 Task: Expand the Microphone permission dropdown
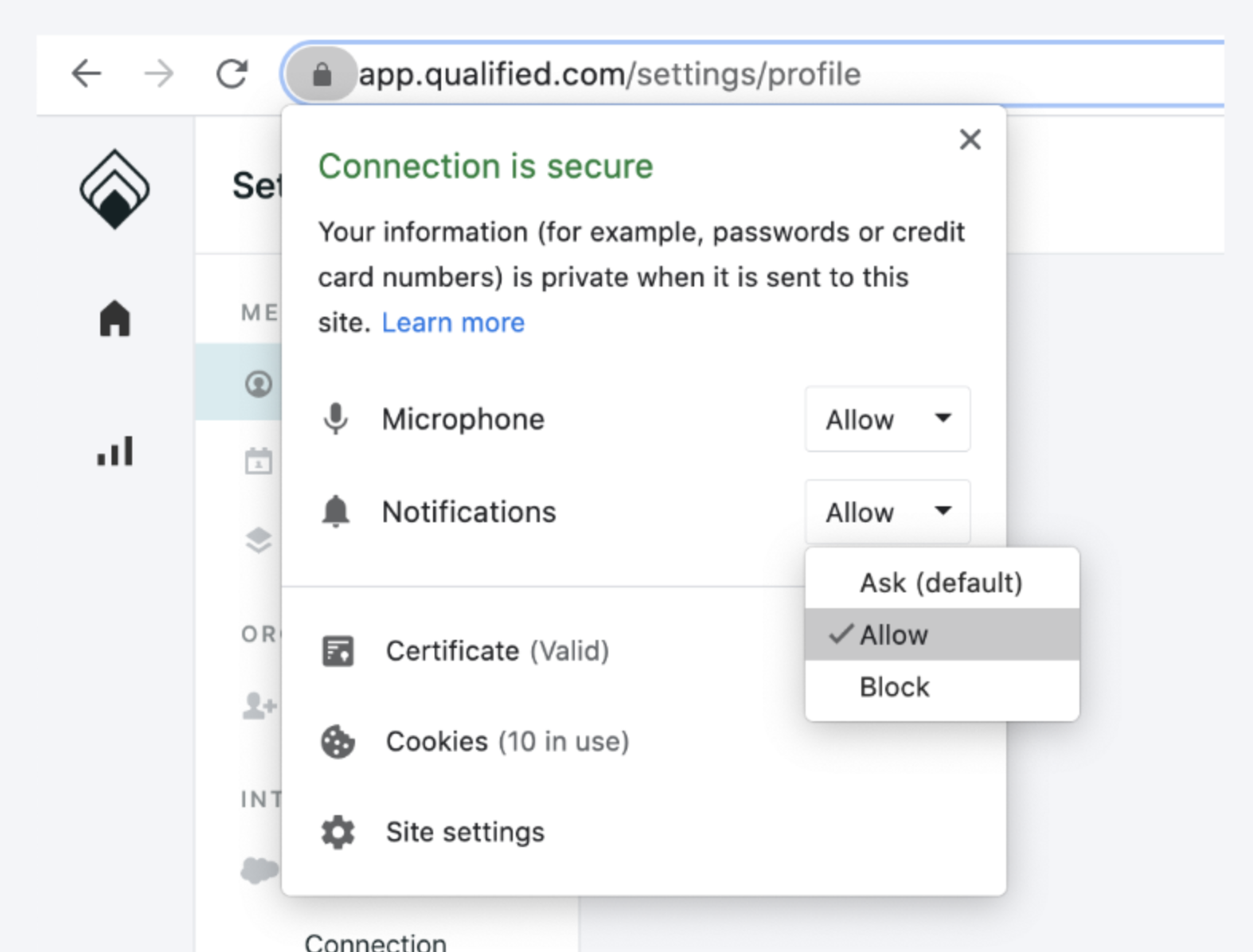pyautogui.click(x=888, y=419)
